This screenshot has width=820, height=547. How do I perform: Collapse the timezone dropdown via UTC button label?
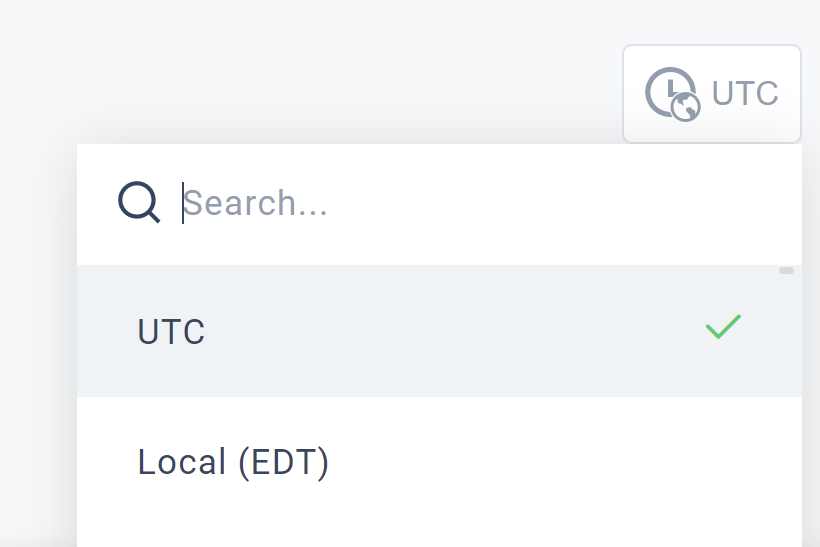coord(745,94)
